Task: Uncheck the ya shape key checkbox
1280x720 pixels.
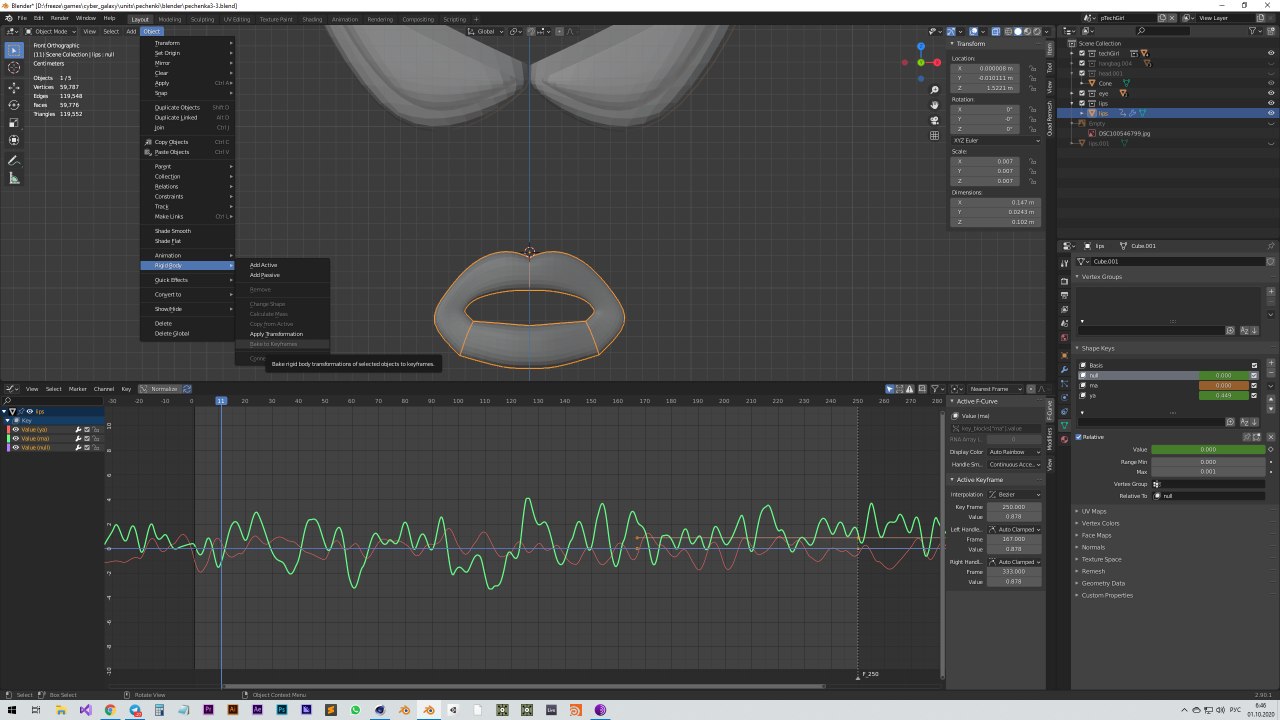Action: pyautogui.click(x=1255, y=395)
